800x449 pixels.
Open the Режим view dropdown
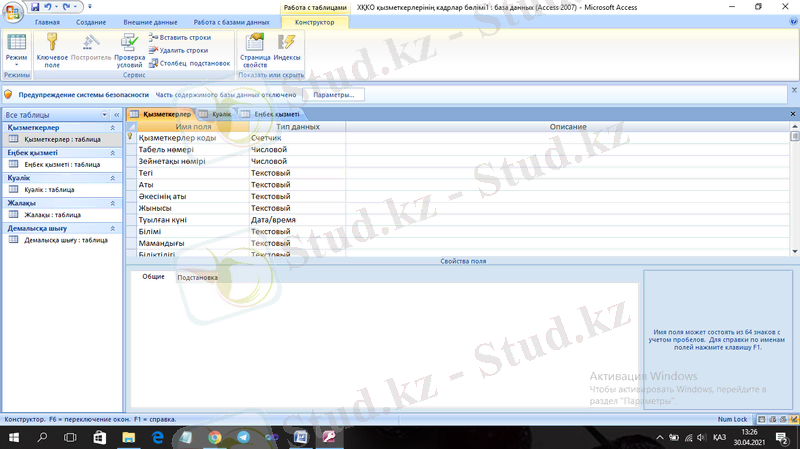(16, 64)
